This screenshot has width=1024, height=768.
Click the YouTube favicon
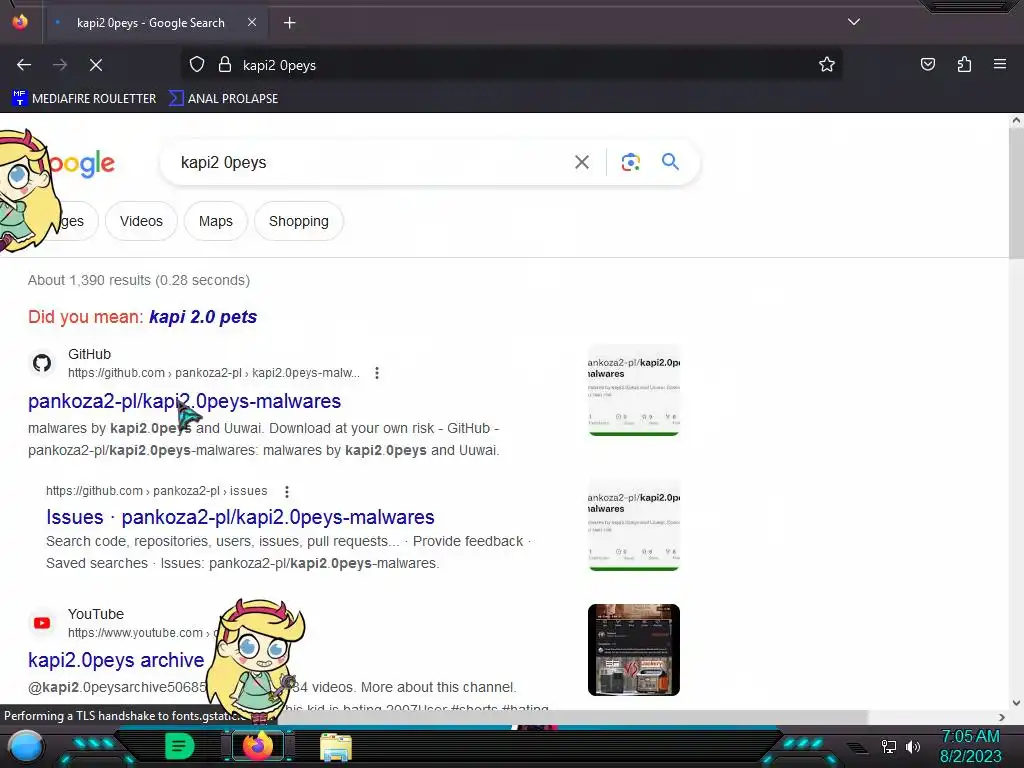[42, 623]
